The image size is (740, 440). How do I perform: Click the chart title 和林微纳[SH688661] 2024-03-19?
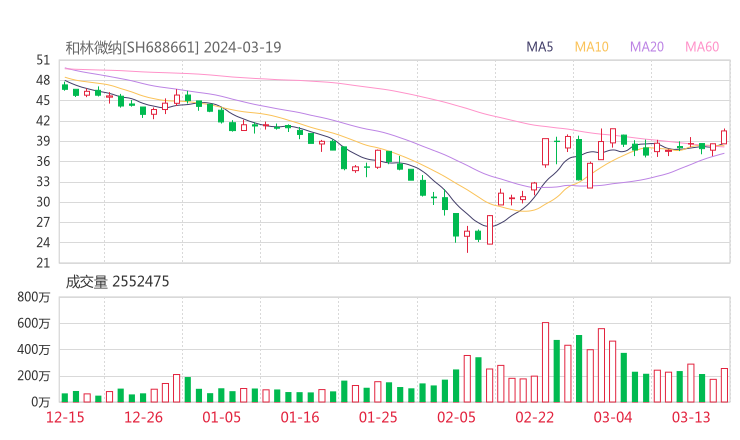pyautogui.click(x=173, y=47)
